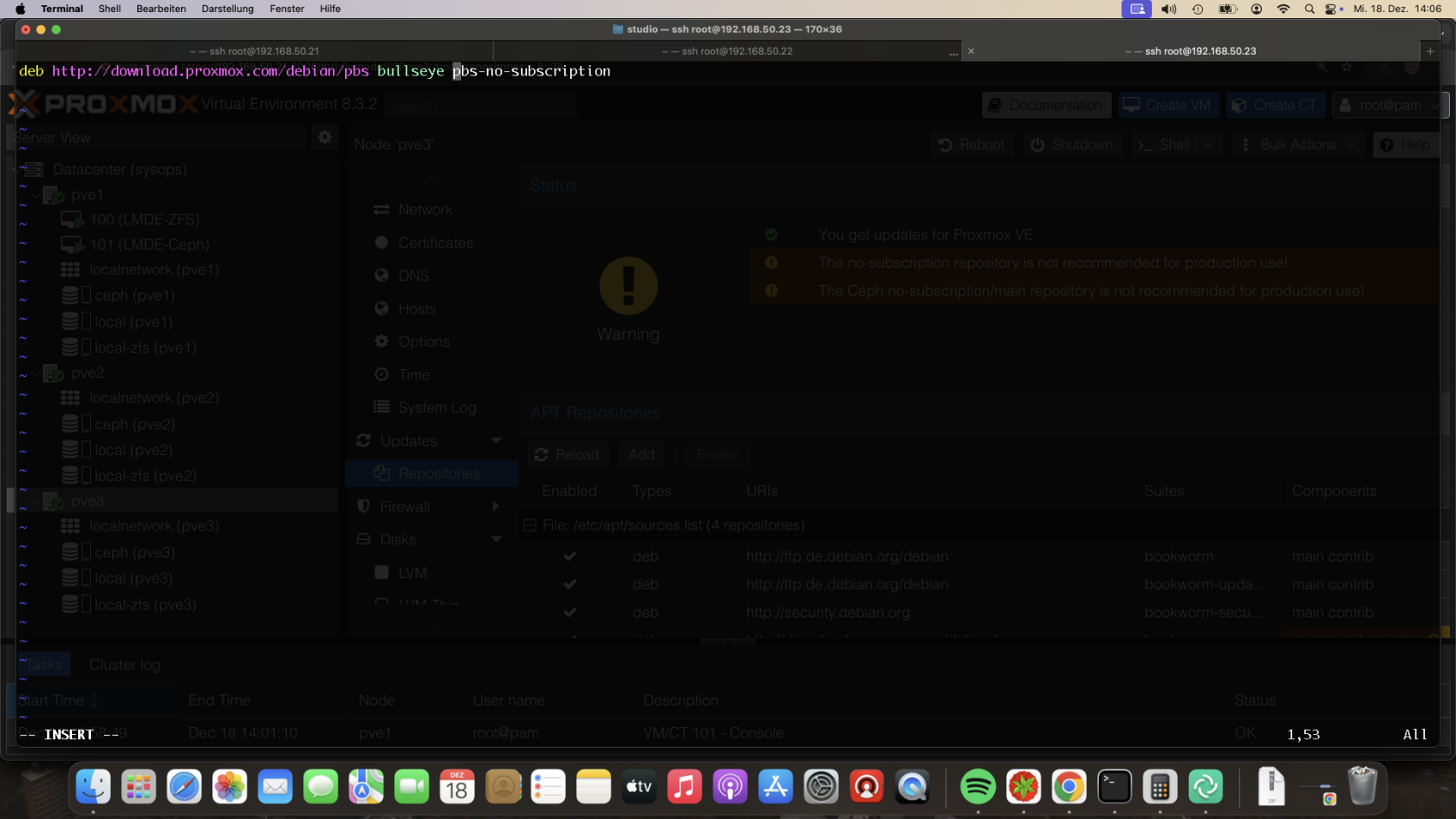This screenshot has height=819, width=1456.
Task: Open the Mail app in Dock
Action: (x=275, y=787)
